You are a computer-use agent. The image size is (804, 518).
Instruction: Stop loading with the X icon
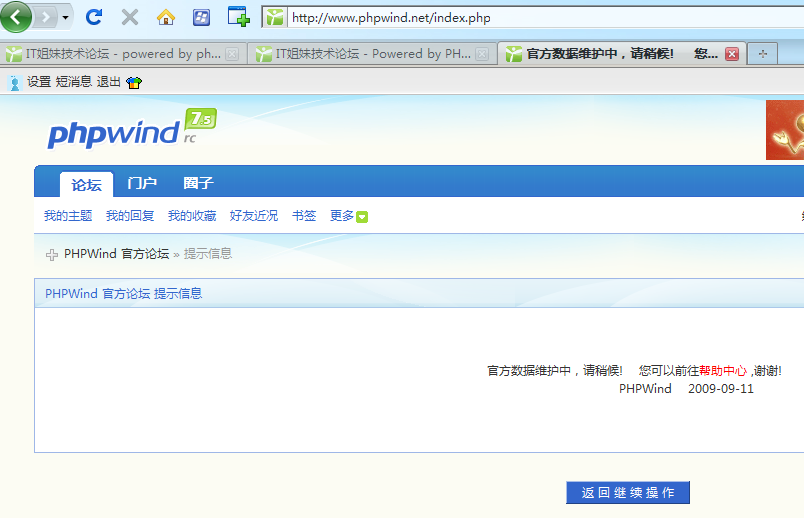[x=130, y=17]
